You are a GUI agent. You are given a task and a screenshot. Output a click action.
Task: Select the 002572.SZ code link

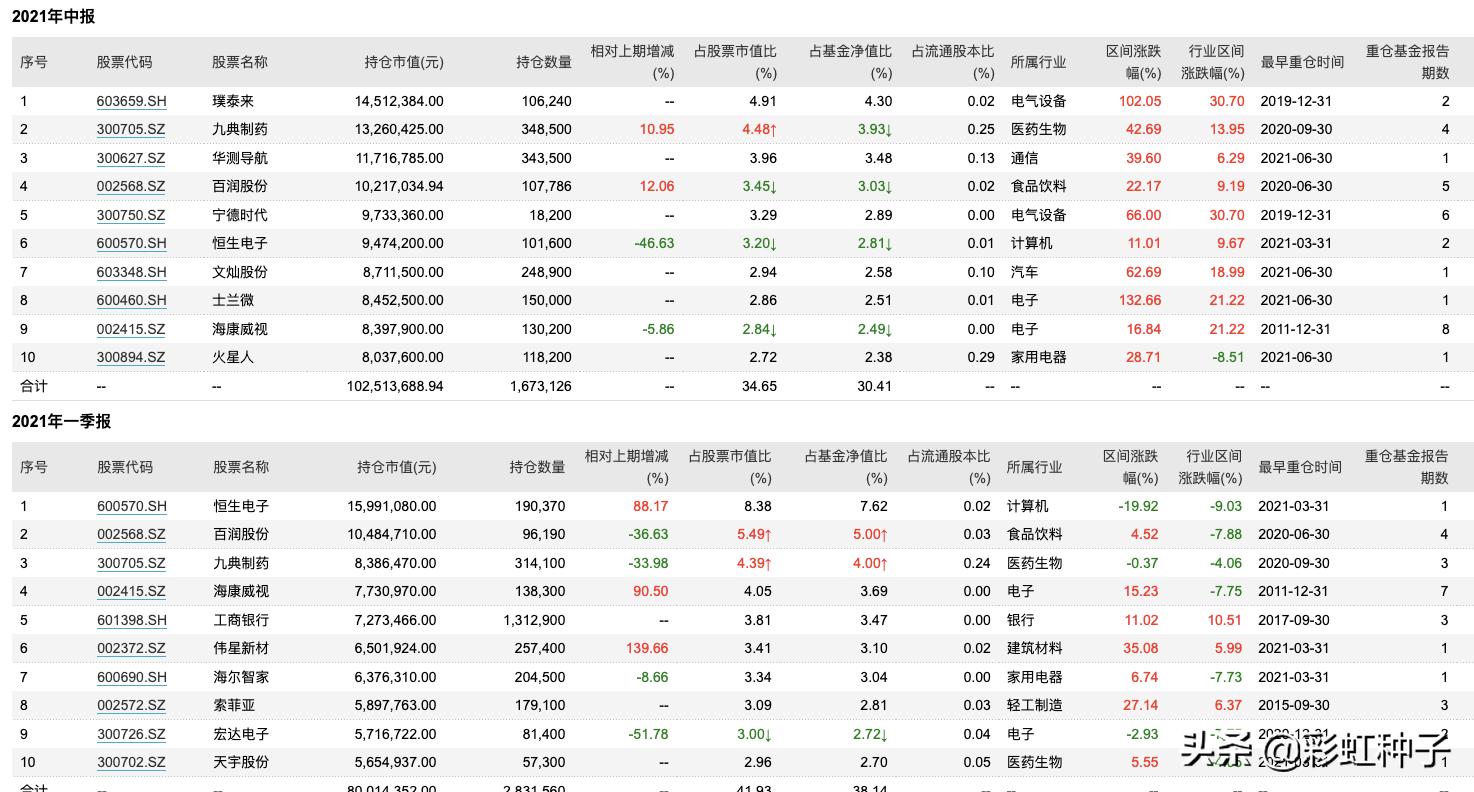(131, 705)
